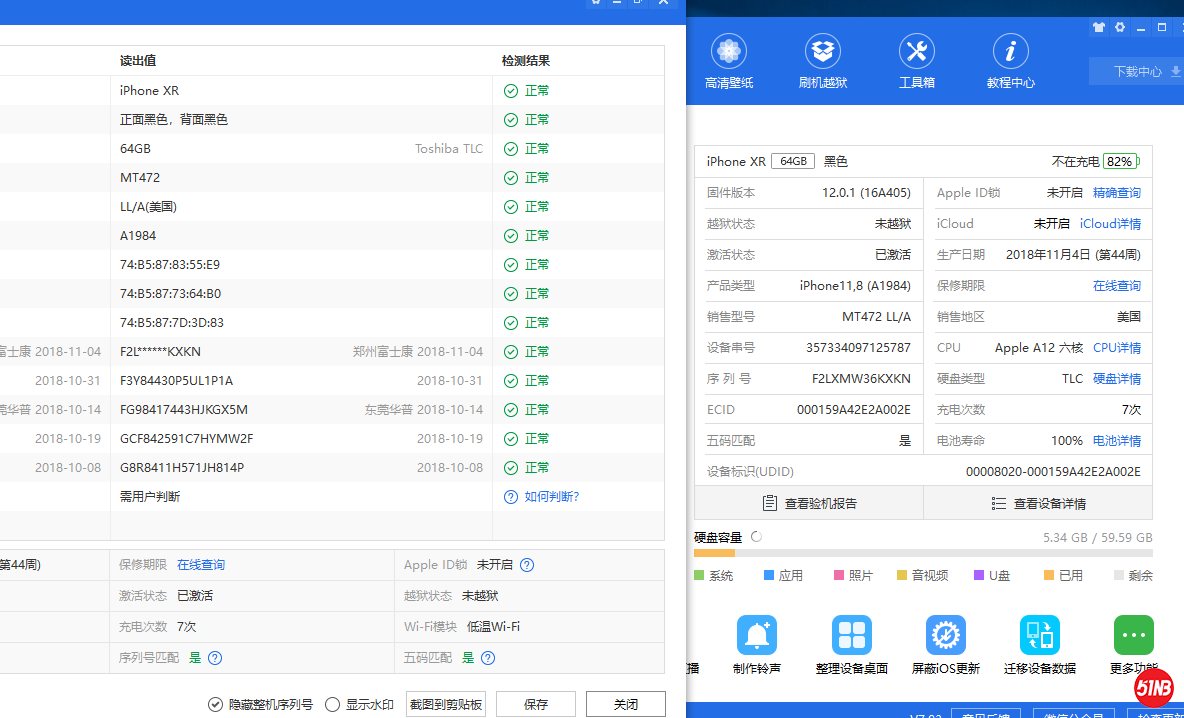
Task: Click the 迁移设备数据 icon
Action: [1039, 636]
